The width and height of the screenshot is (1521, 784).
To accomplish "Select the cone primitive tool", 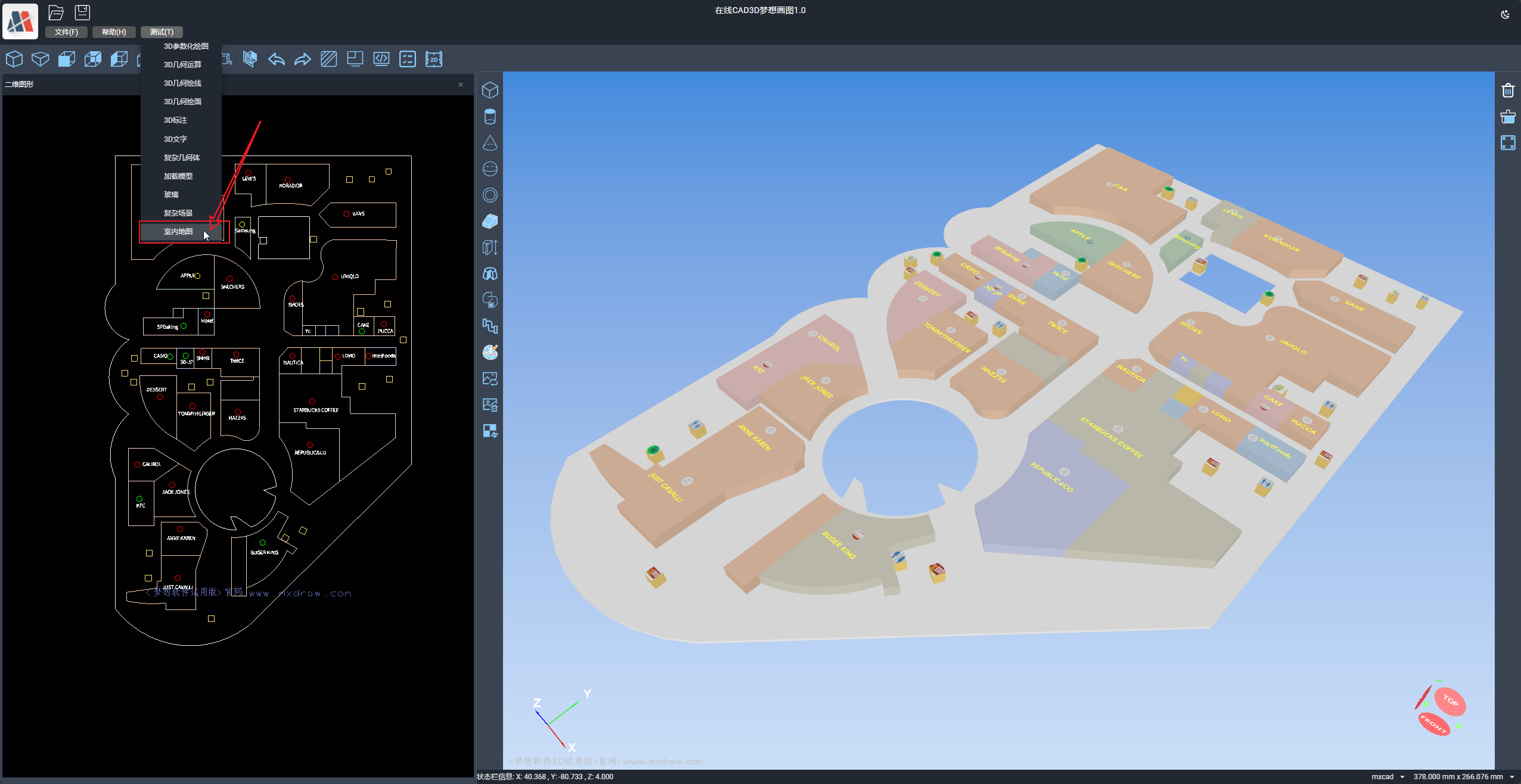I will coord(490,143).
